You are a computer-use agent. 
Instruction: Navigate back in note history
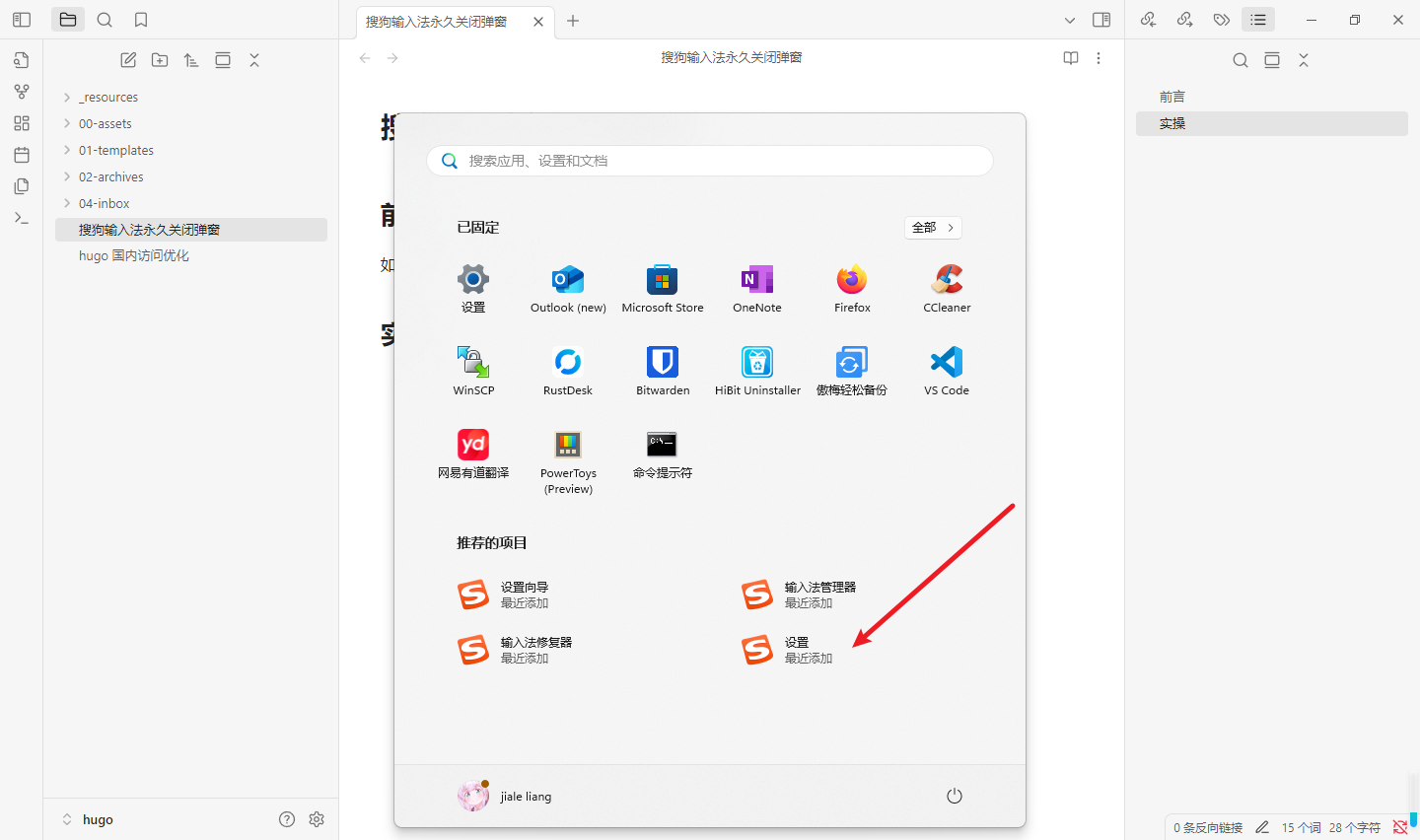point(365,58)
